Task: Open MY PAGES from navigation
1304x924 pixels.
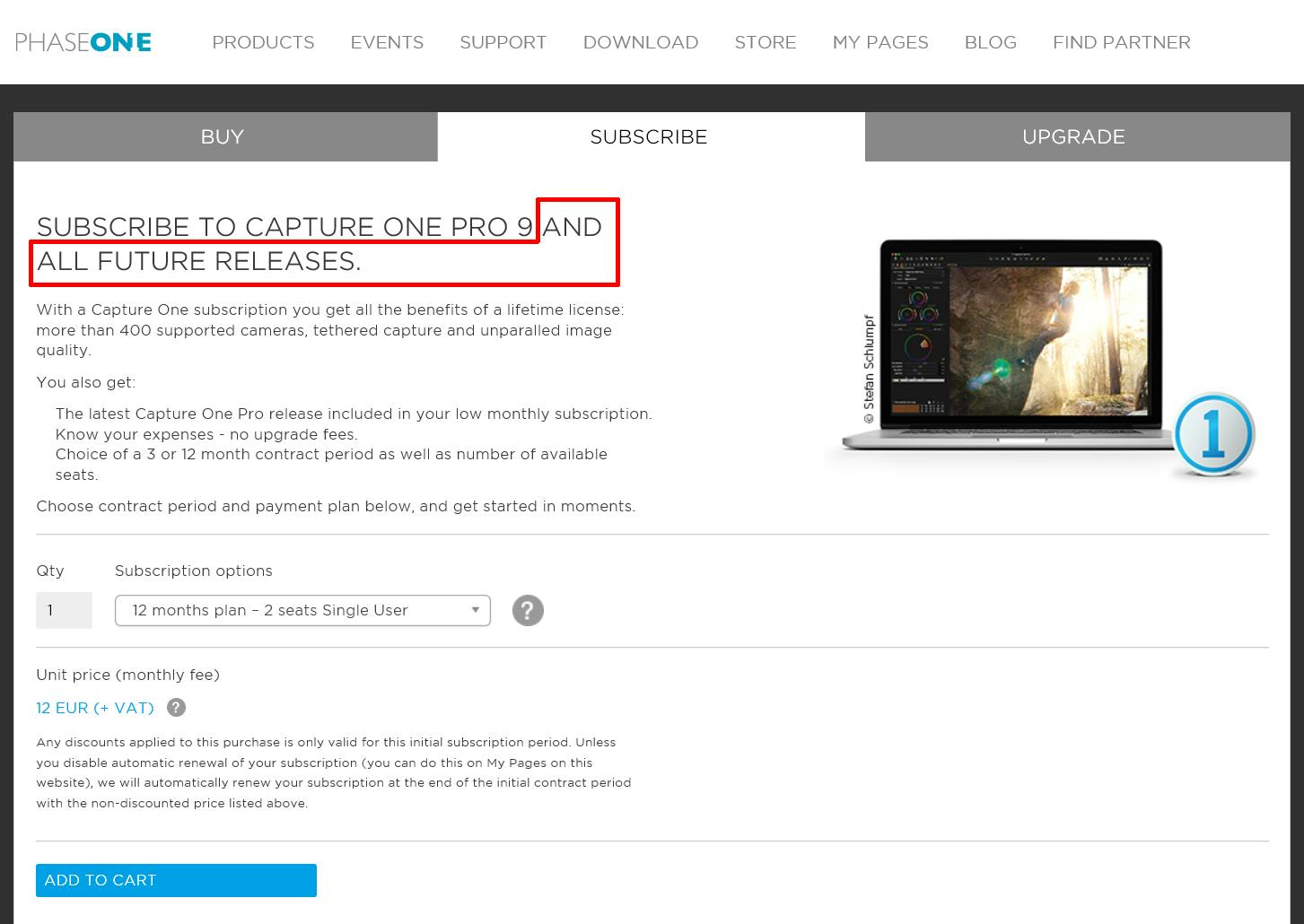Action: pyautogui.click(x=880, y=42)
